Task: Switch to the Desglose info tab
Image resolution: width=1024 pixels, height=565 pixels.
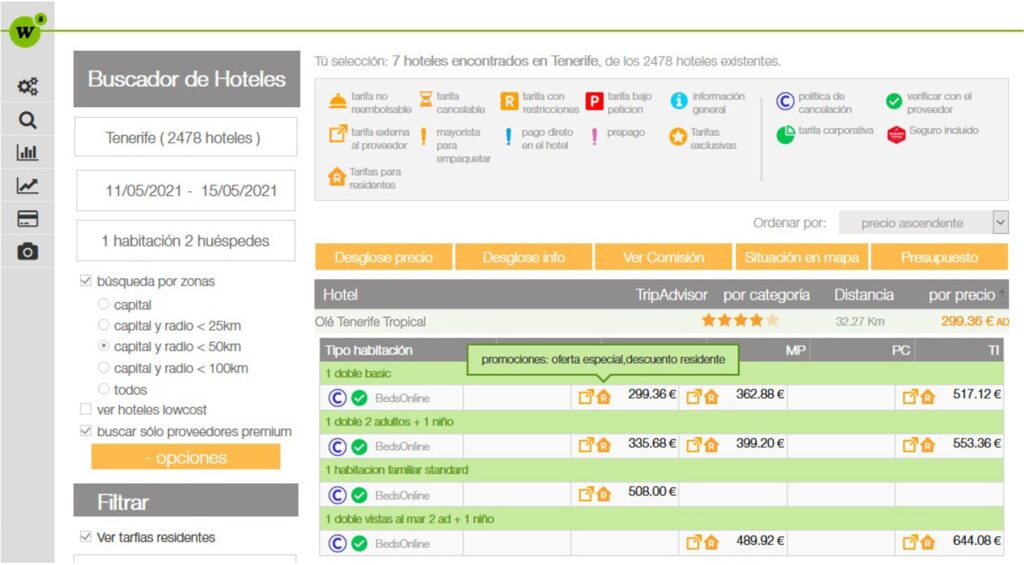Action: point(523,257)
